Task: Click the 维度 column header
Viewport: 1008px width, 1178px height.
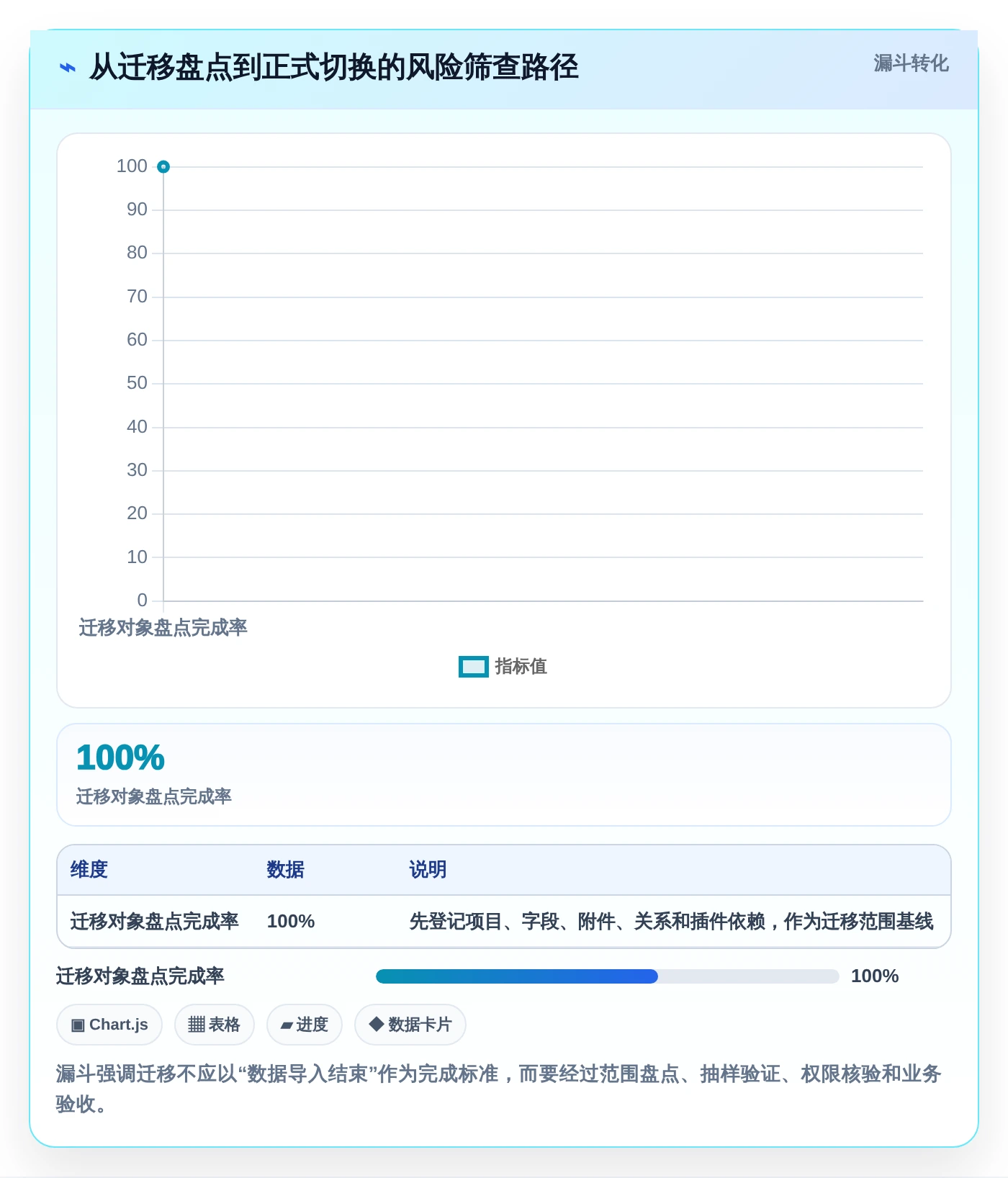Action: tap(89, 870)
